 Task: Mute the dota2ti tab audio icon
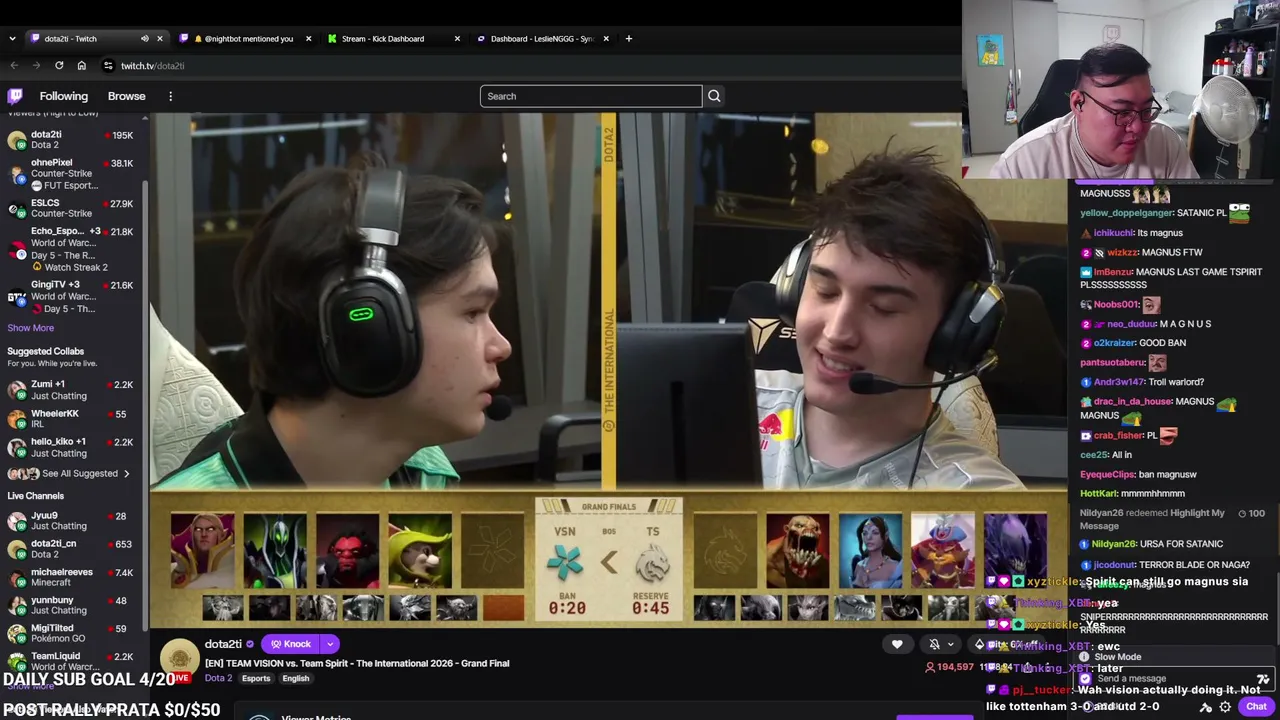144,39
